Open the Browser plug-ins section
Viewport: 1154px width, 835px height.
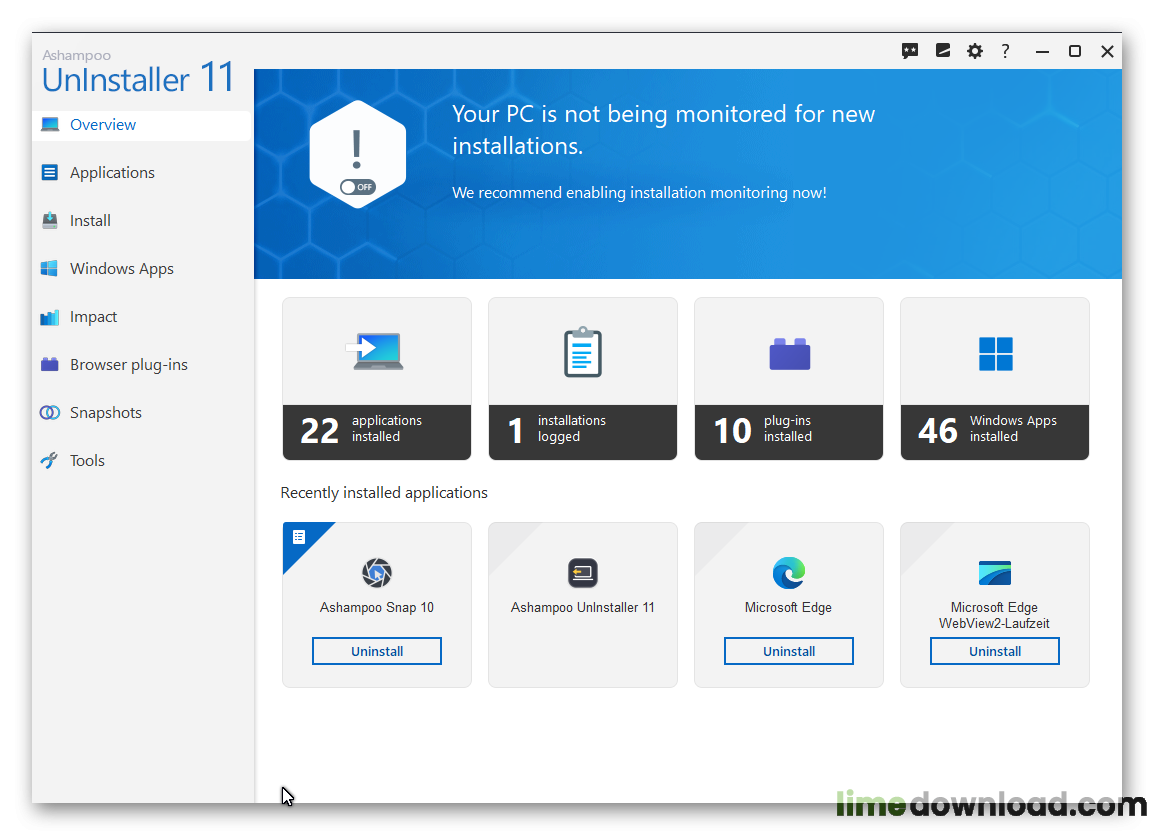click(128, 364)
